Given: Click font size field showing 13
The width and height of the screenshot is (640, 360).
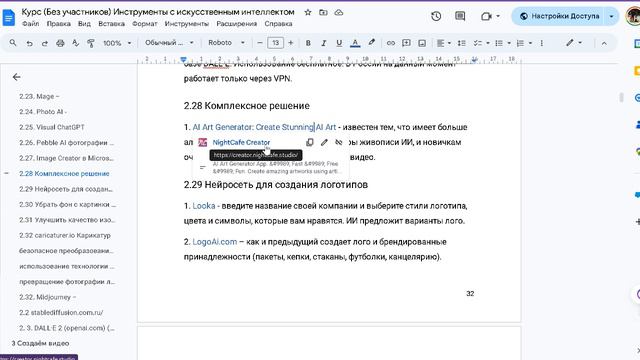Looking at the screenshot, I should pos(276,43).
